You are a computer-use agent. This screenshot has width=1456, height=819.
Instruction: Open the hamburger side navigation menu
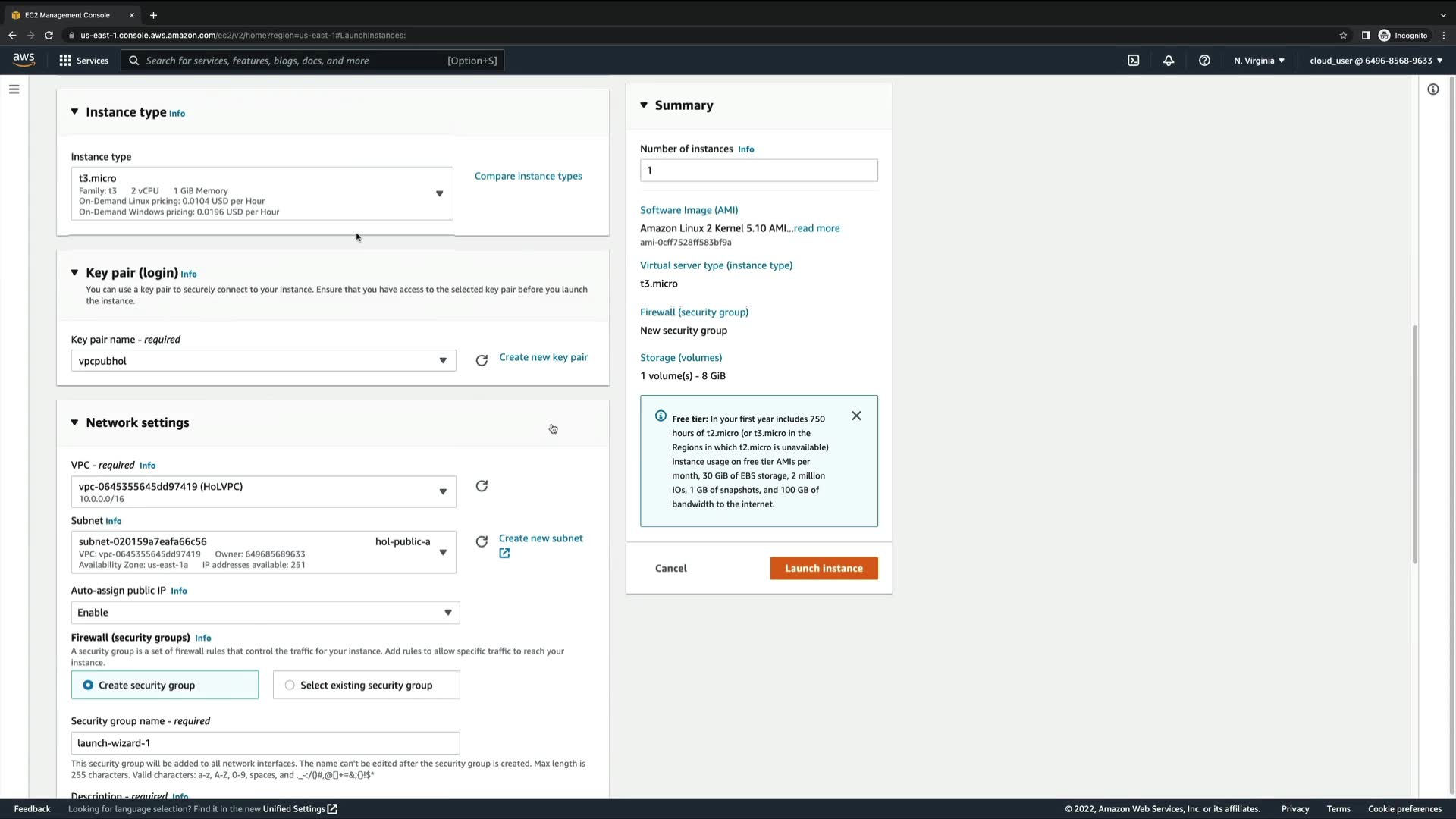point(14,89)
